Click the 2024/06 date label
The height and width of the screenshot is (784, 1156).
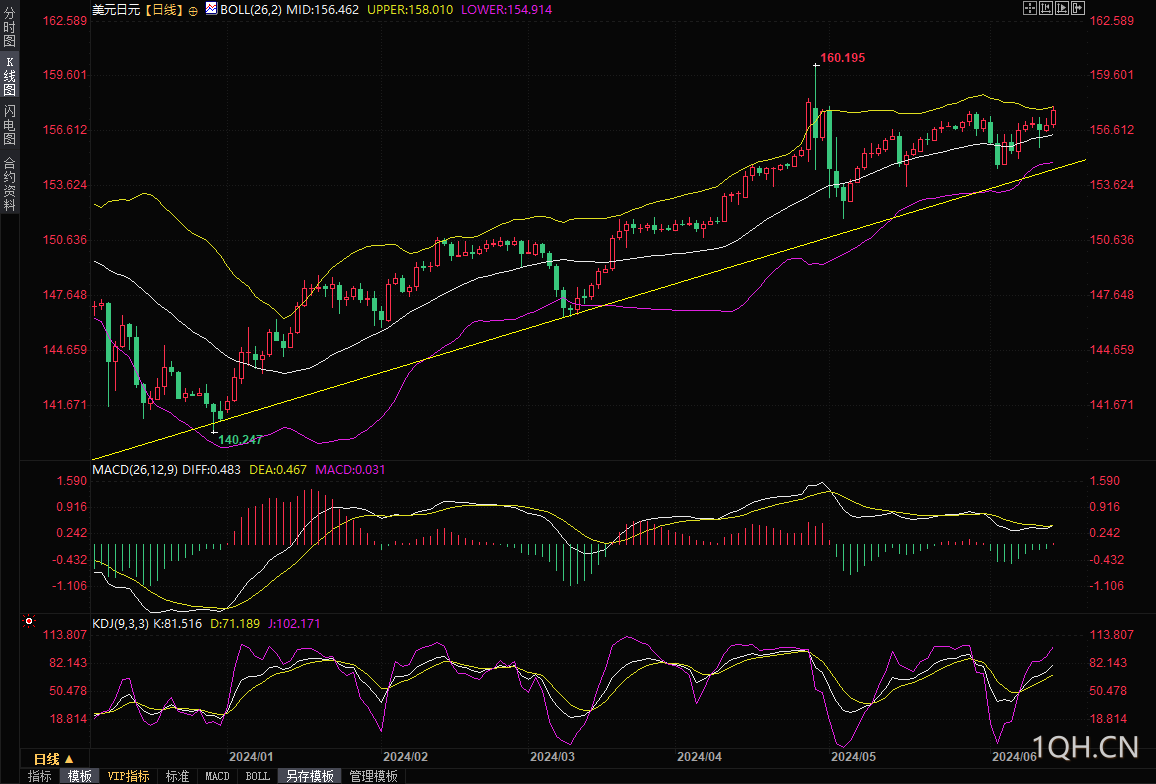point(1014,757)
